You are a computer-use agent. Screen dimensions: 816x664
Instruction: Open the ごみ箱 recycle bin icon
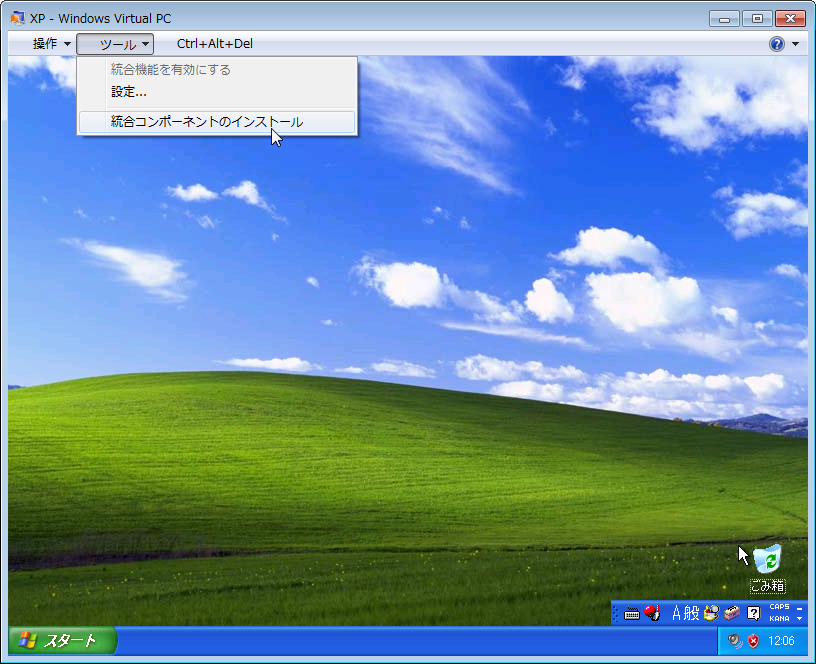pos(768,568)
